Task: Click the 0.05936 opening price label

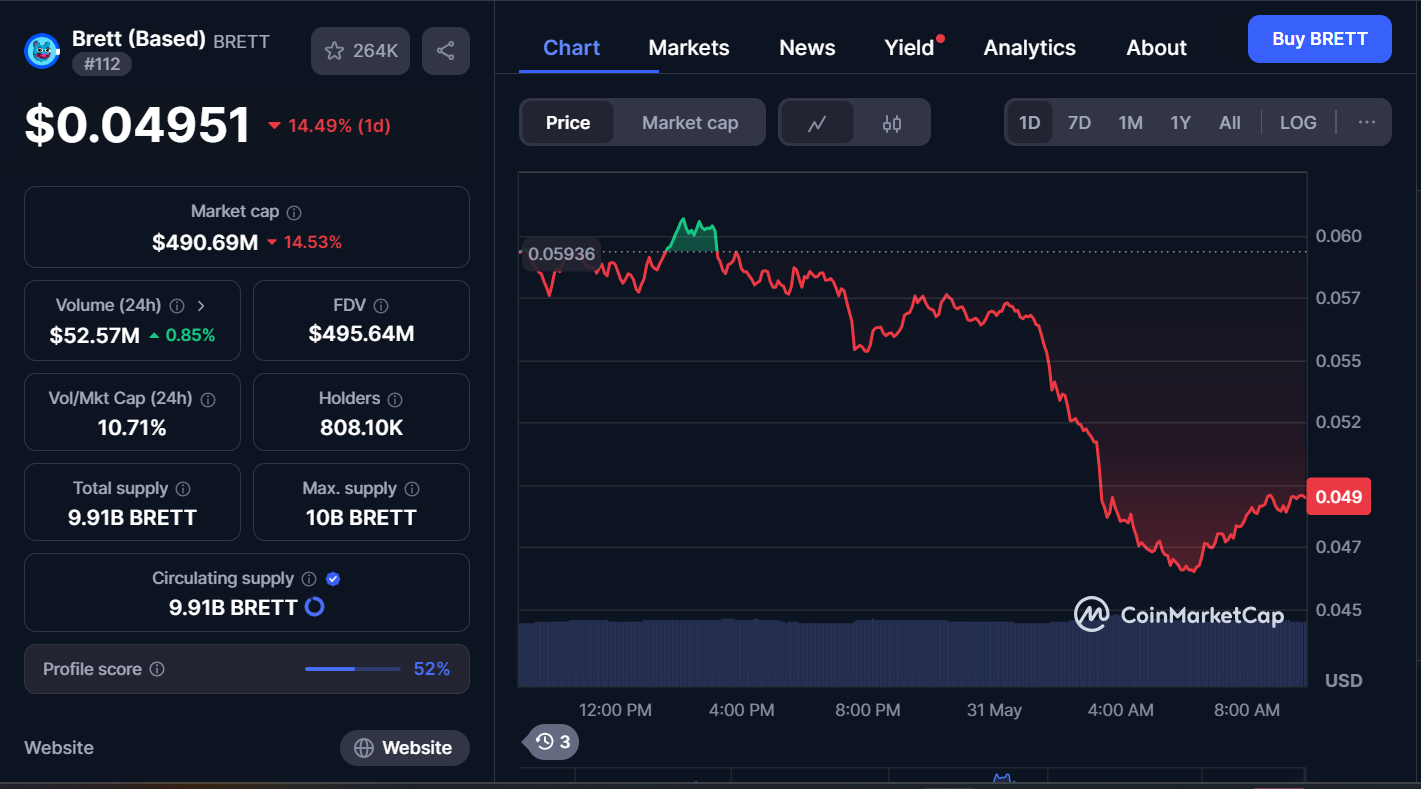Action: coord(561,254)
